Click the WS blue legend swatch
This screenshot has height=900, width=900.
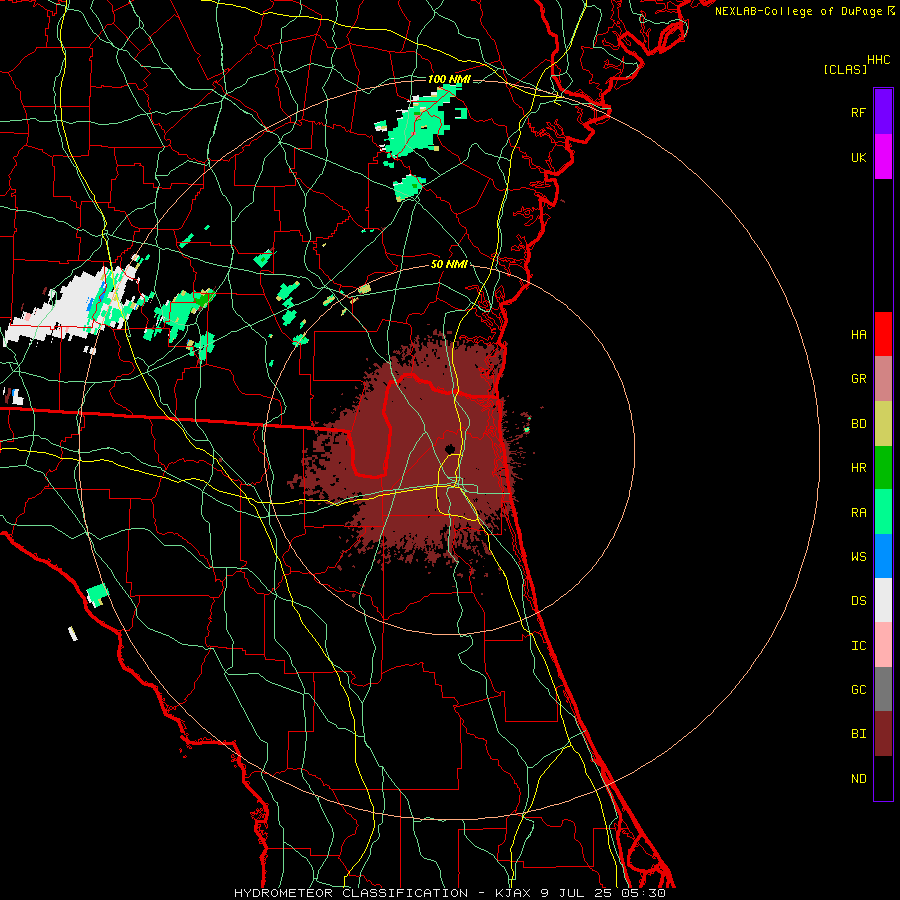883,556
